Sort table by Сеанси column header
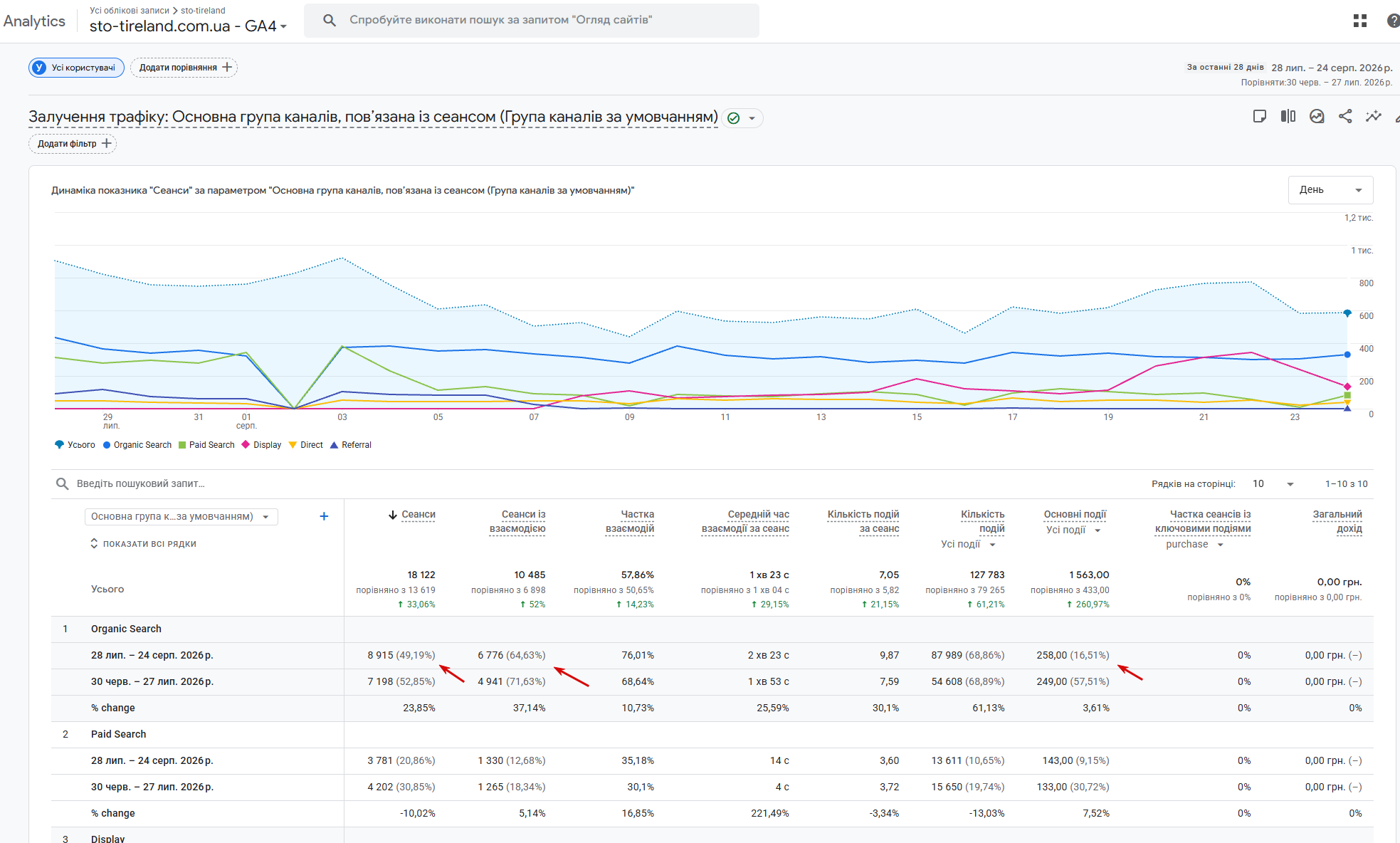The height and width of the screenshot is (843, 1400). [412, 515]
